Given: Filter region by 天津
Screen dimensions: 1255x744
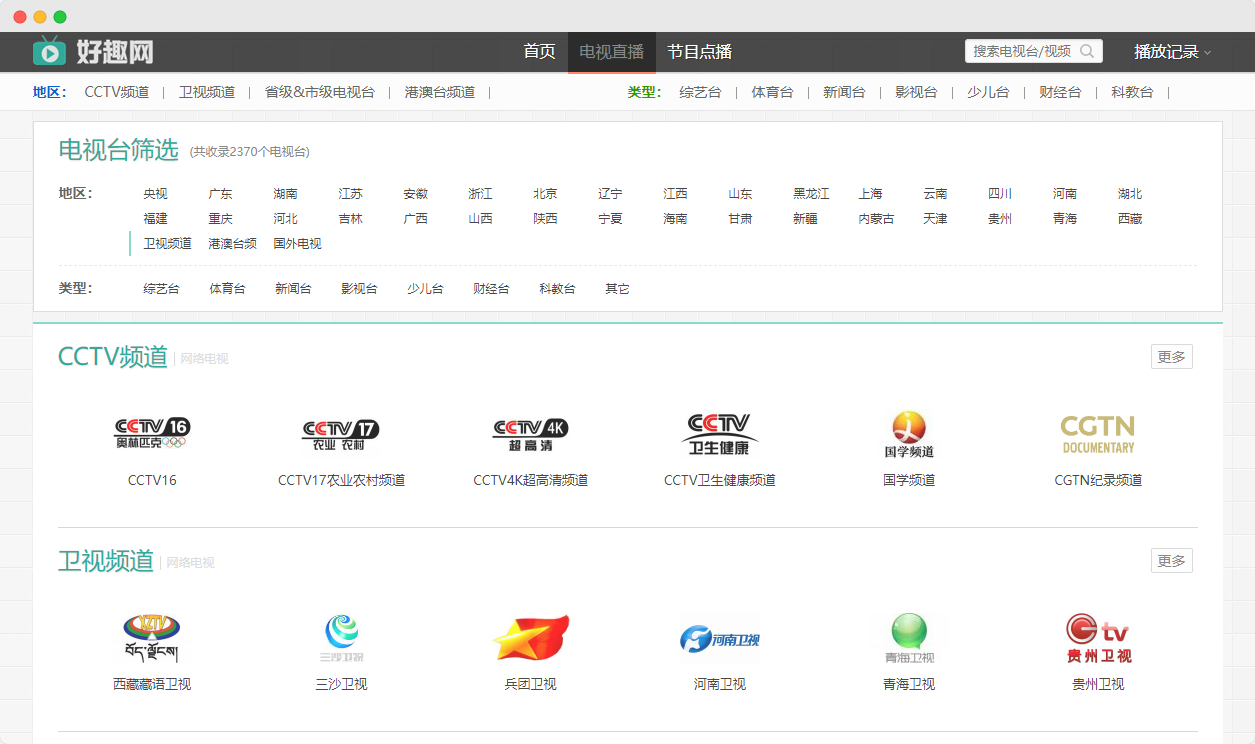Looking at the screenshot, I should [x=935, y=219].
